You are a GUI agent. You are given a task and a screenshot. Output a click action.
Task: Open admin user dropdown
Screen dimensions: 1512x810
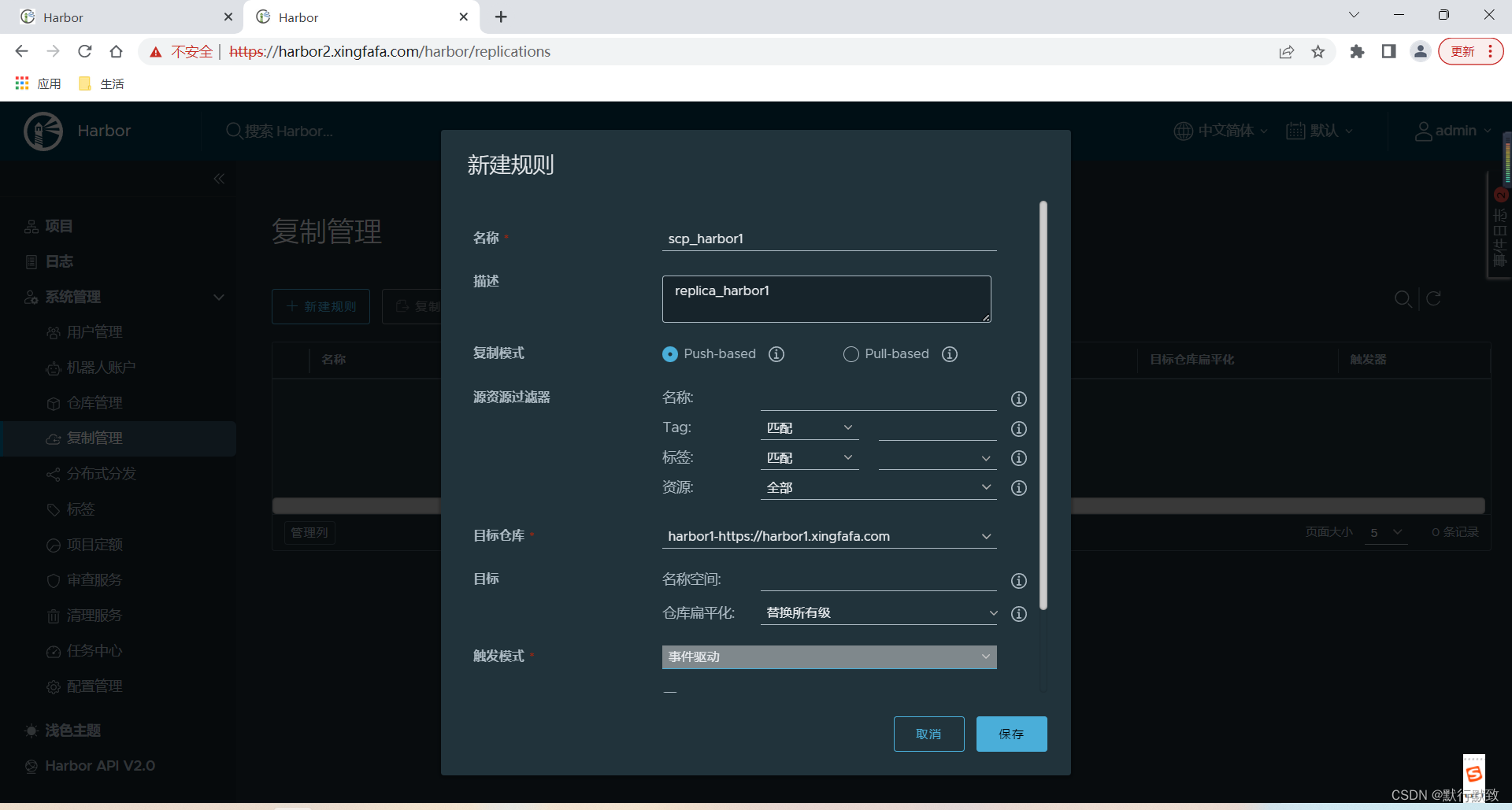(x=1453, y=131)
